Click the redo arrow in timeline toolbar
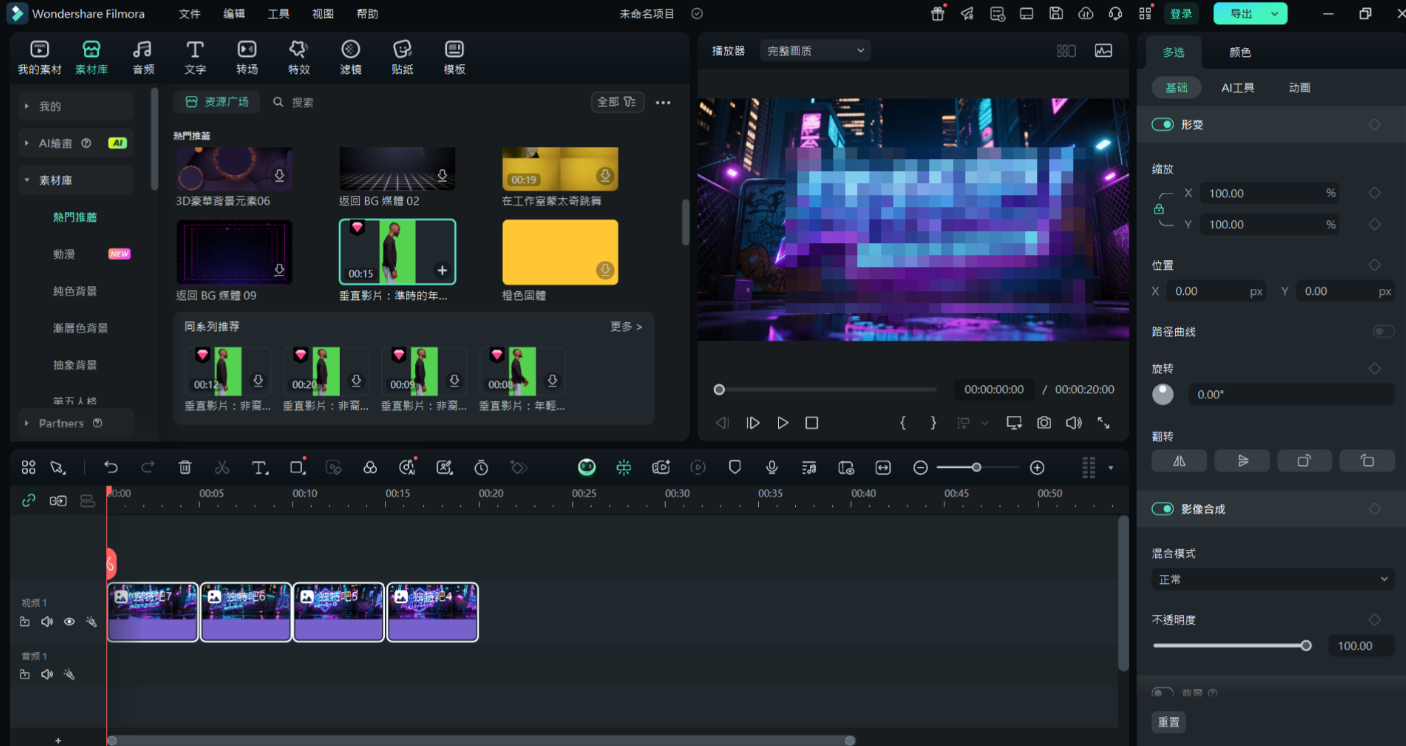1406x746 pixels. 148,467
